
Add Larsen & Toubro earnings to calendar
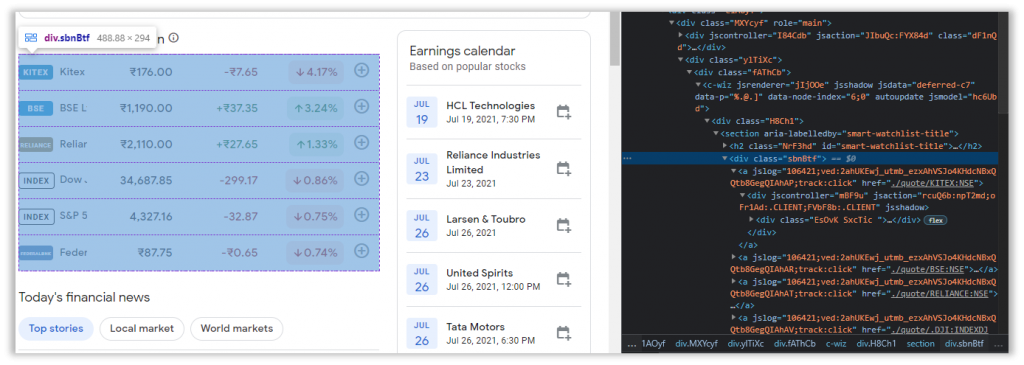click(x=564, y=226)
